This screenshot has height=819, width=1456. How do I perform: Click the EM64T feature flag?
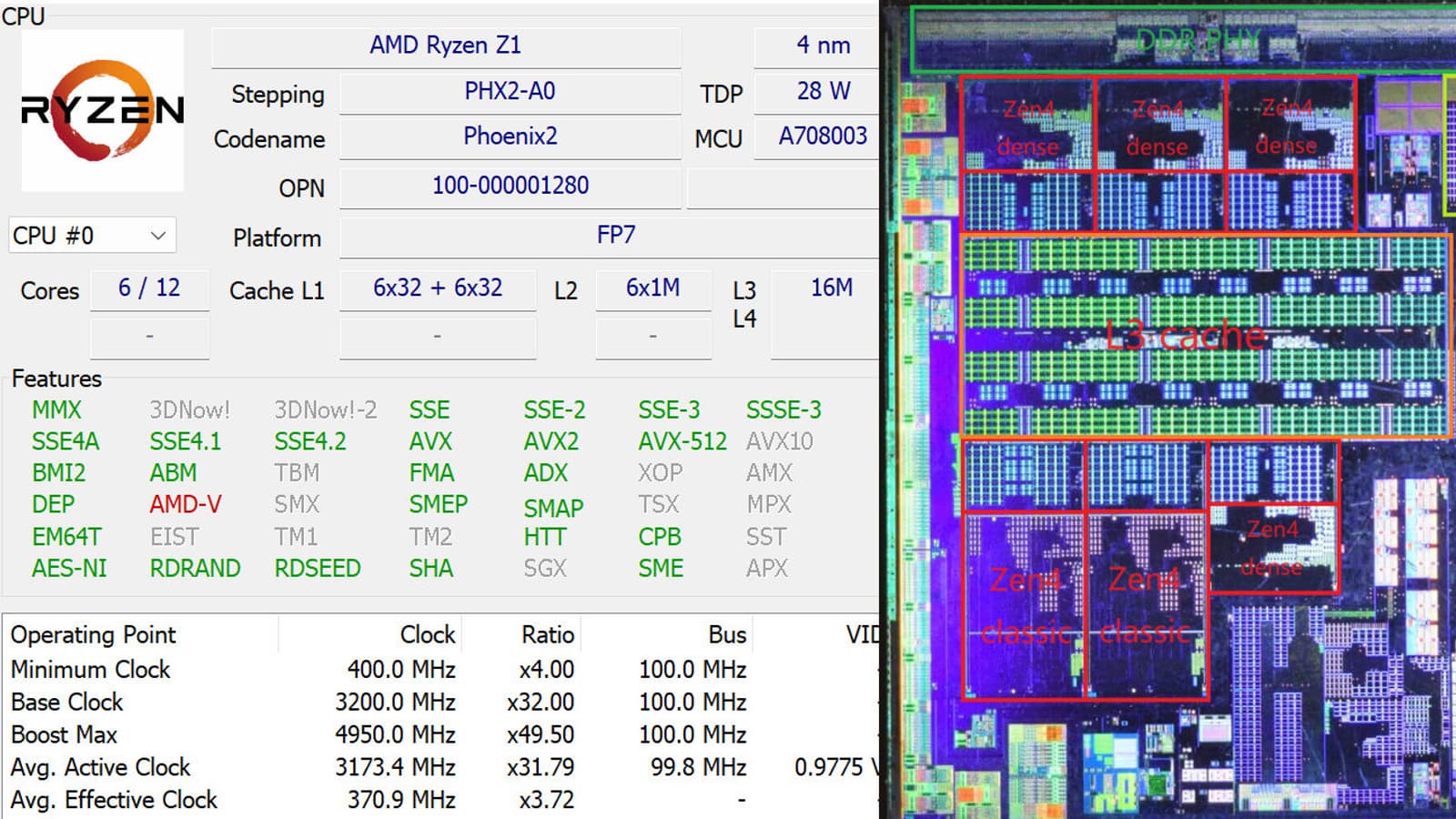pyautogui.click(x=66, y=537)
